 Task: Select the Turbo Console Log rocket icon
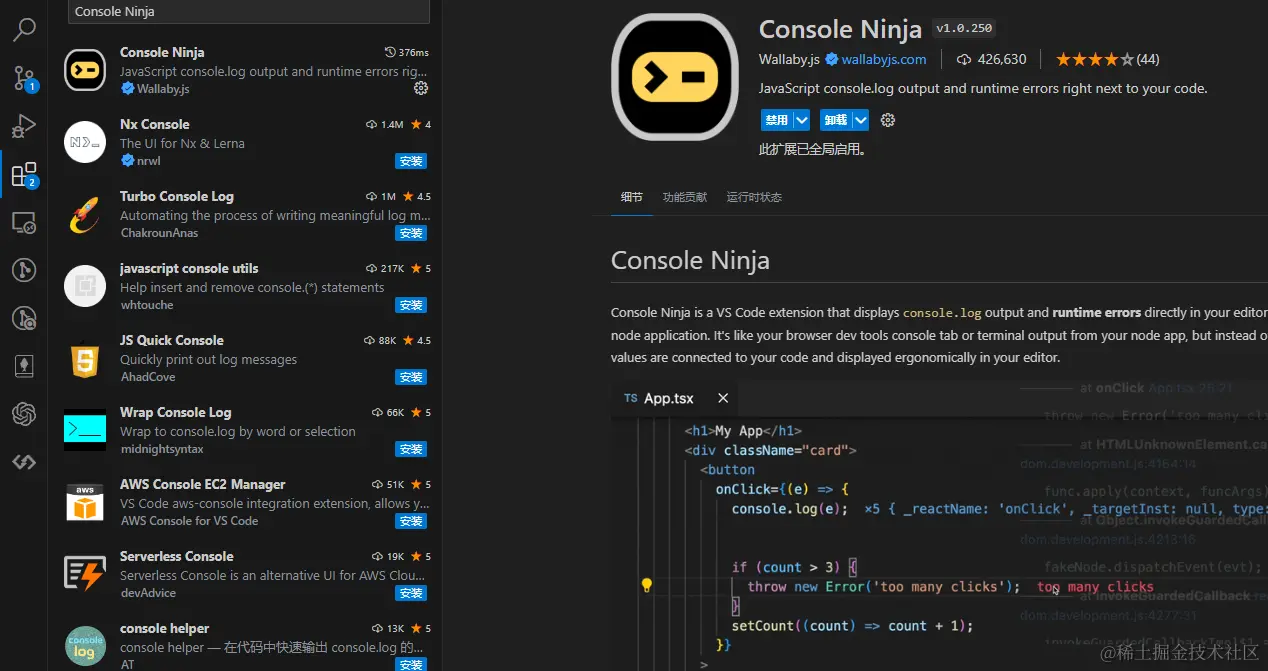point(85,214)
